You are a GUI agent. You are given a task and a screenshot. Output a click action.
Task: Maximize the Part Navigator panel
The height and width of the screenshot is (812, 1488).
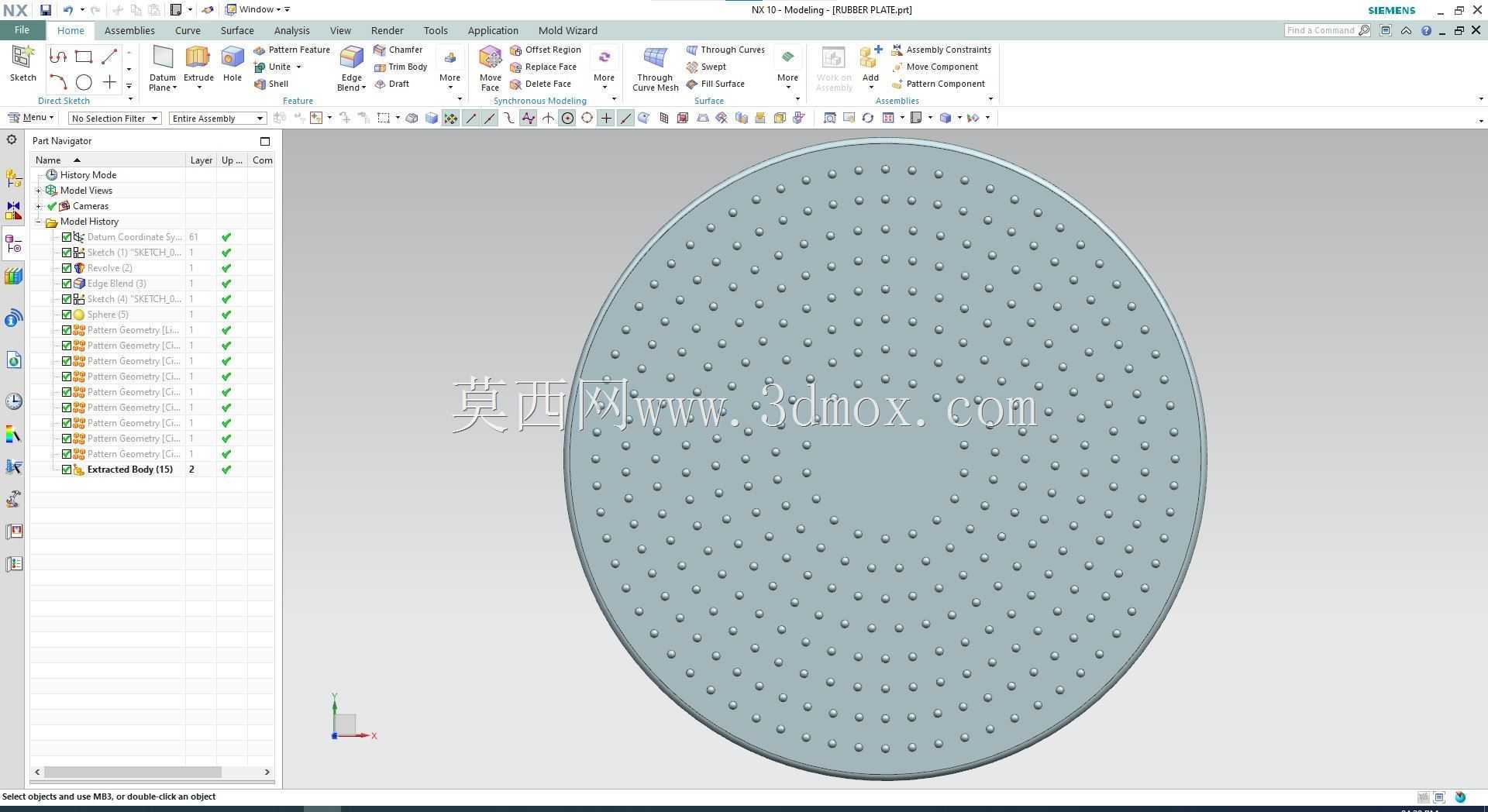(x=265, y=141)
